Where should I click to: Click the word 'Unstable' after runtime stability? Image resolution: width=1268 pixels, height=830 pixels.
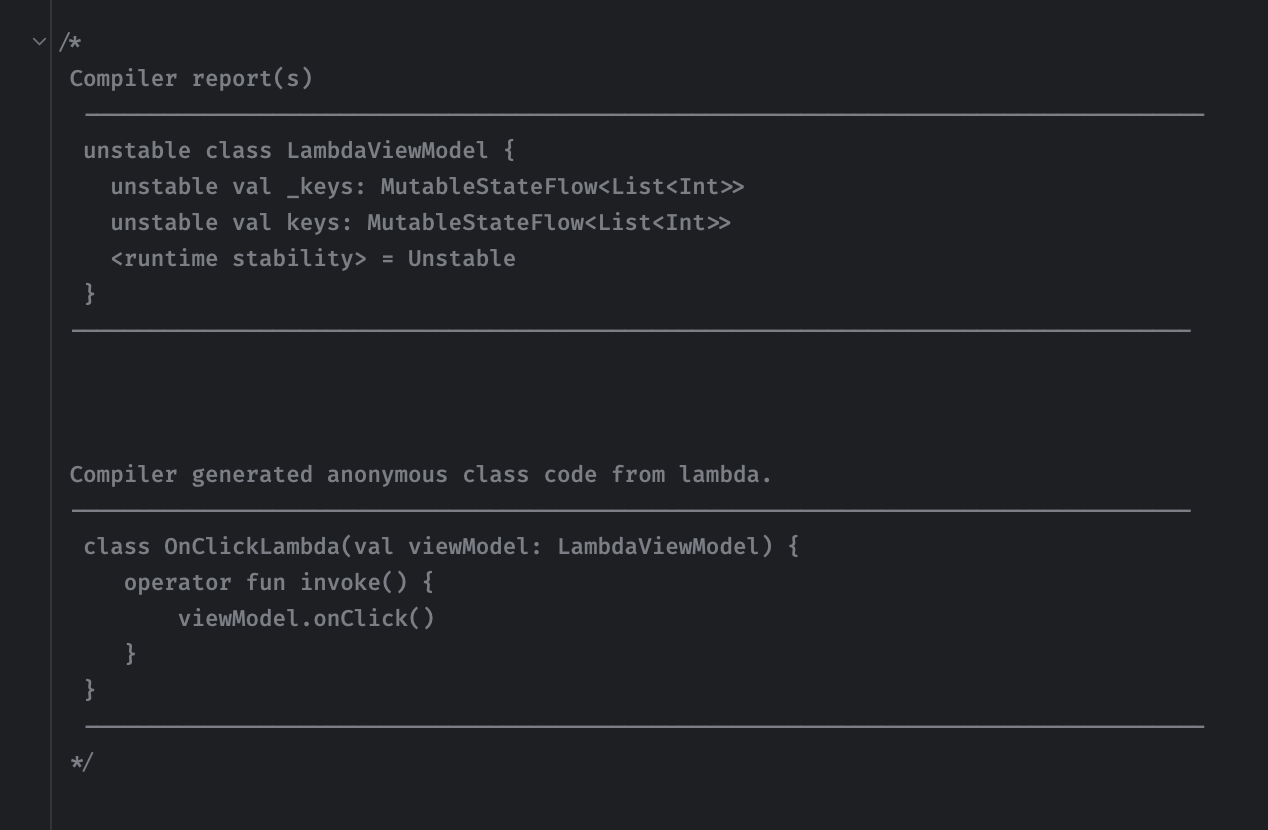pos(462,258)
